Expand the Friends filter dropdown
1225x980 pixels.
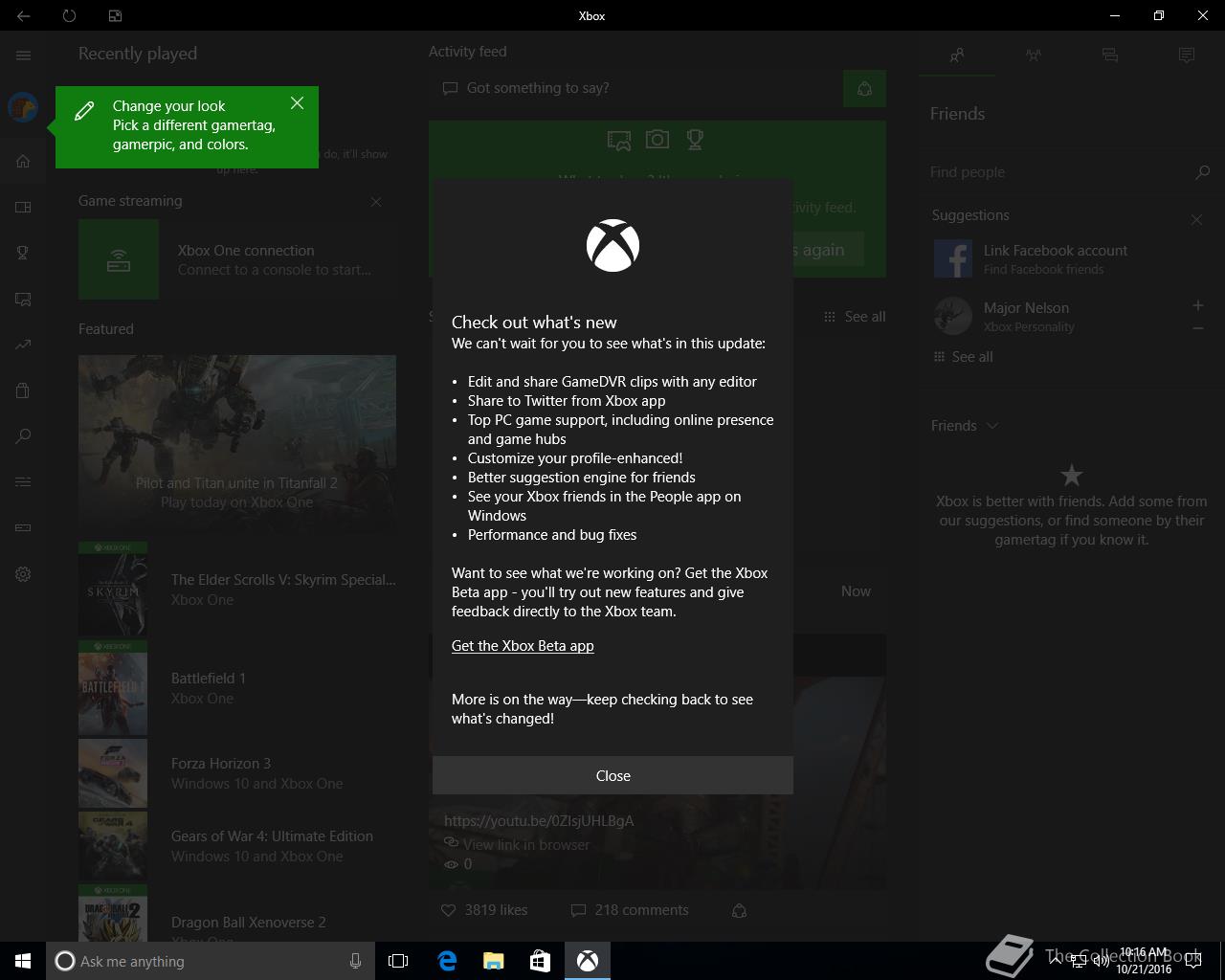(965, 426)
